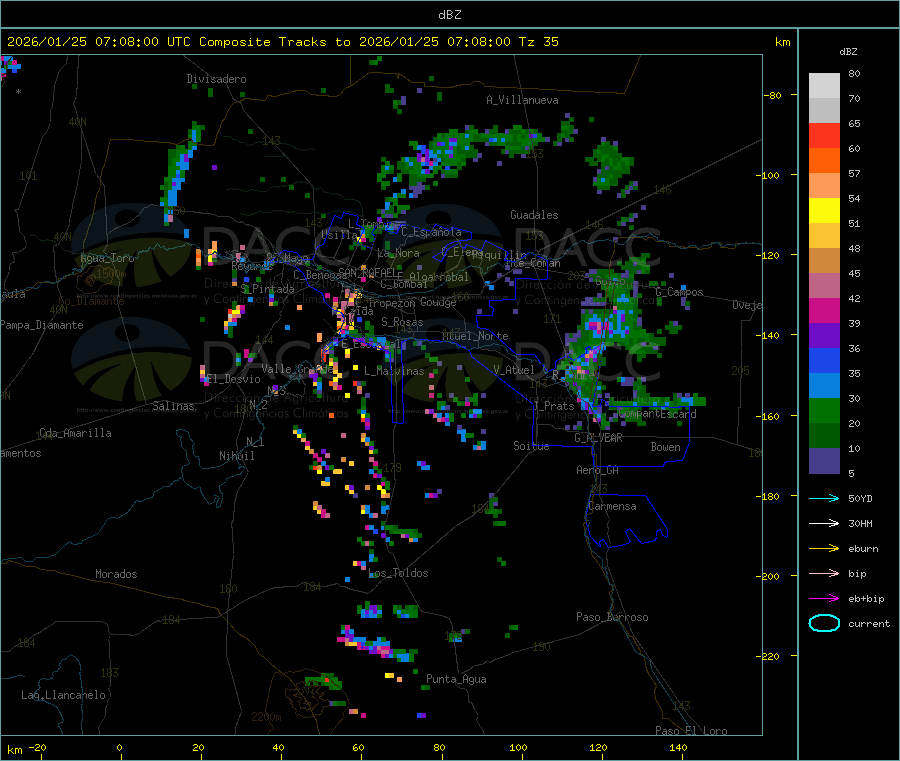The width and height of the screenshot is (900, 761).
Task: Click the 'S_Rosas' map label
Action: point(402,322)
